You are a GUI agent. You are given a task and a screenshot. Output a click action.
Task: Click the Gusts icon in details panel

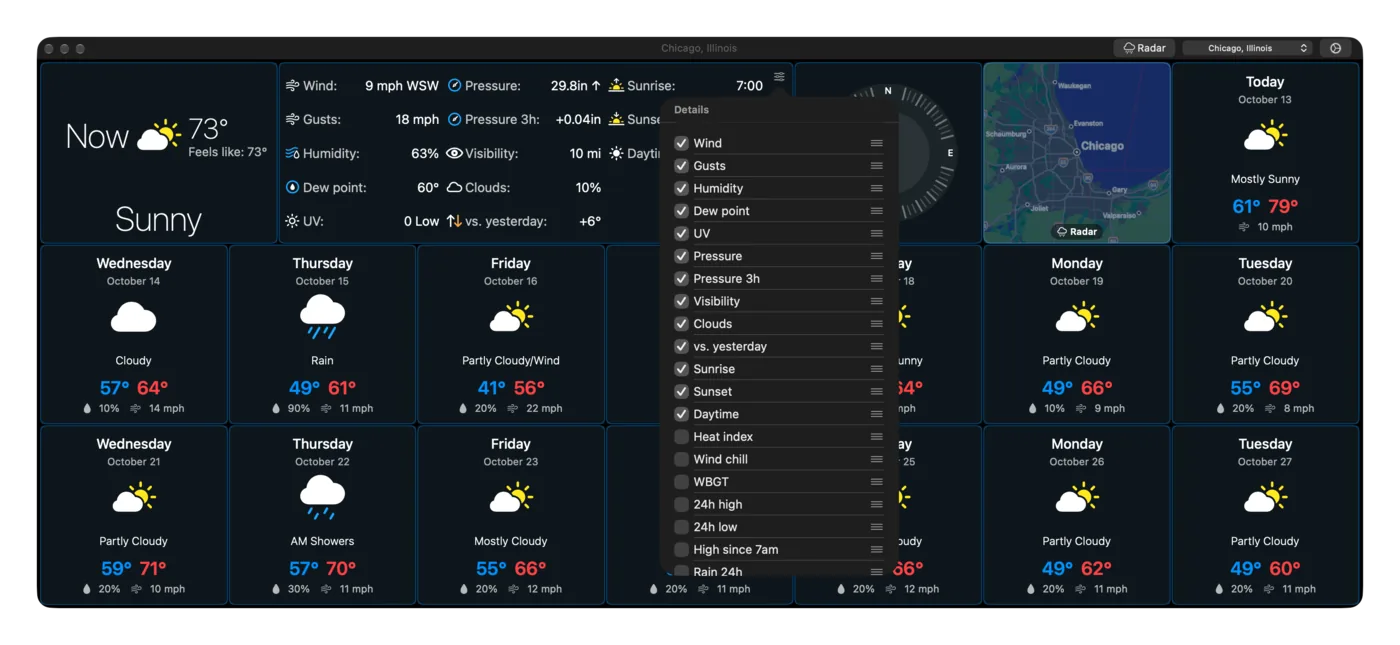pos(292,119)
